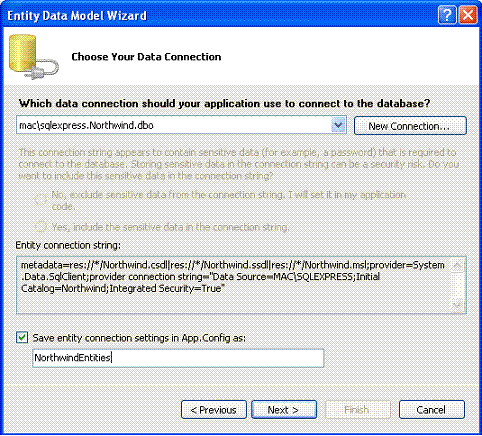
Task: Click the Entity connection string label
Action: (68, 245)
